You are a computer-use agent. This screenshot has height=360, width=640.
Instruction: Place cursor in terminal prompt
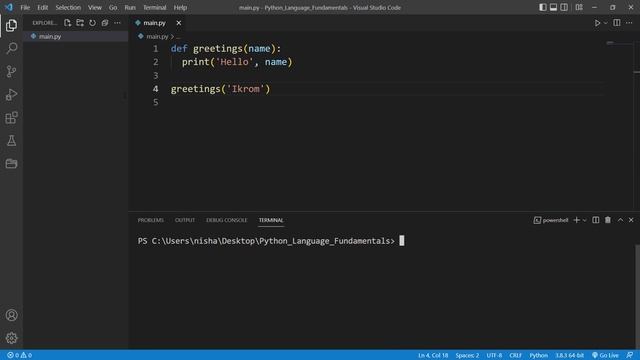point(402,241)
